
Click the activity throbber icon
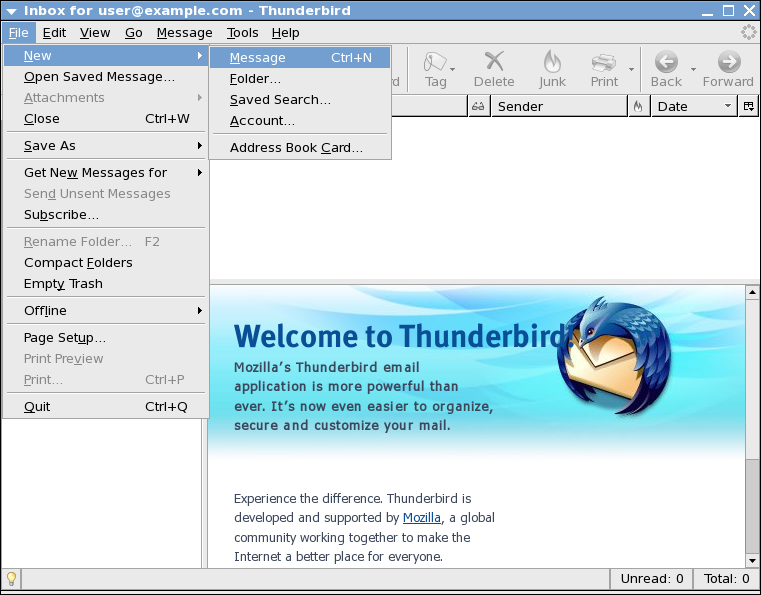click(748, 33)
